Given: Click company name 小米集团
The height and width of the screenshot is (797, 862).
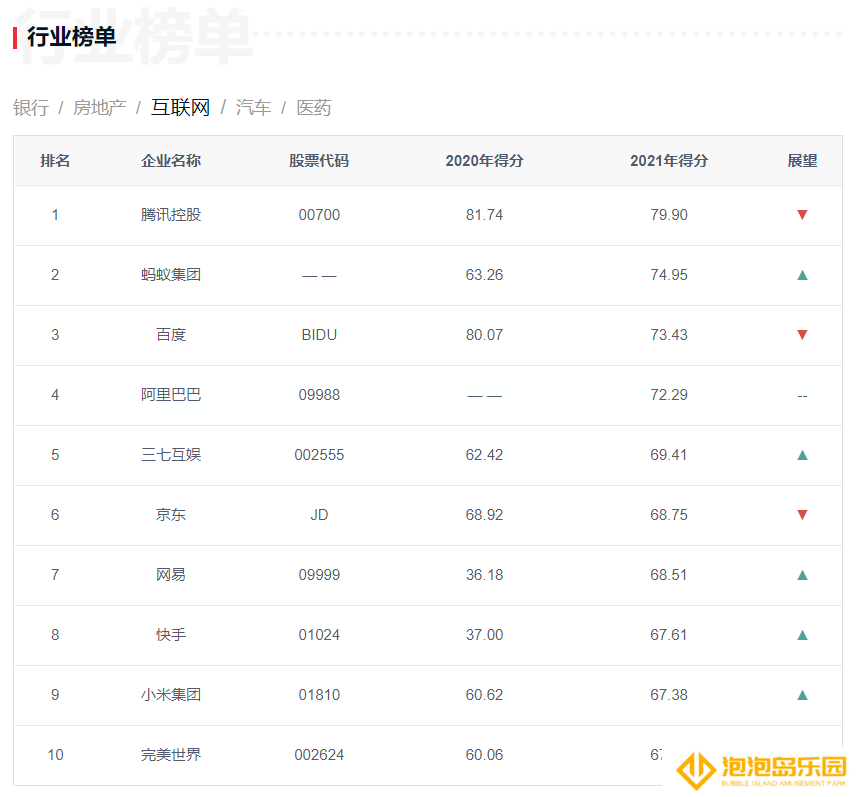Looking at the screenshot, I should (171, 695).
